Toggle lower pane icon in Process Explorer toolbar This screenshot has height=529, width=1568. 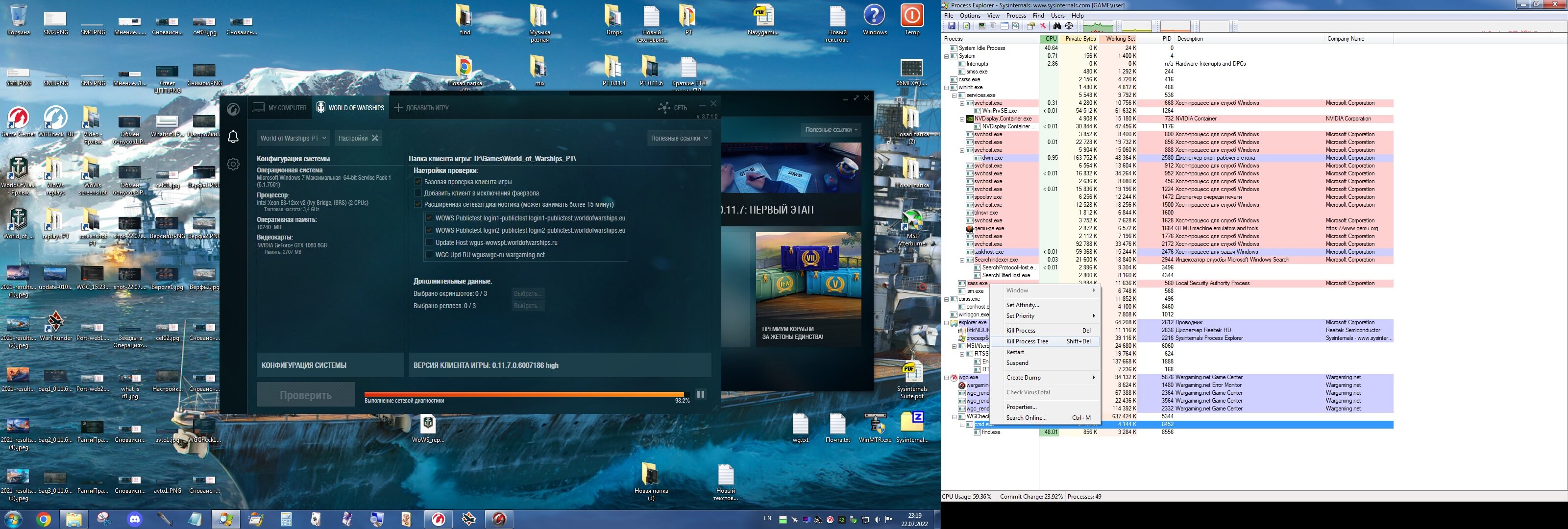click(1004, 26)
